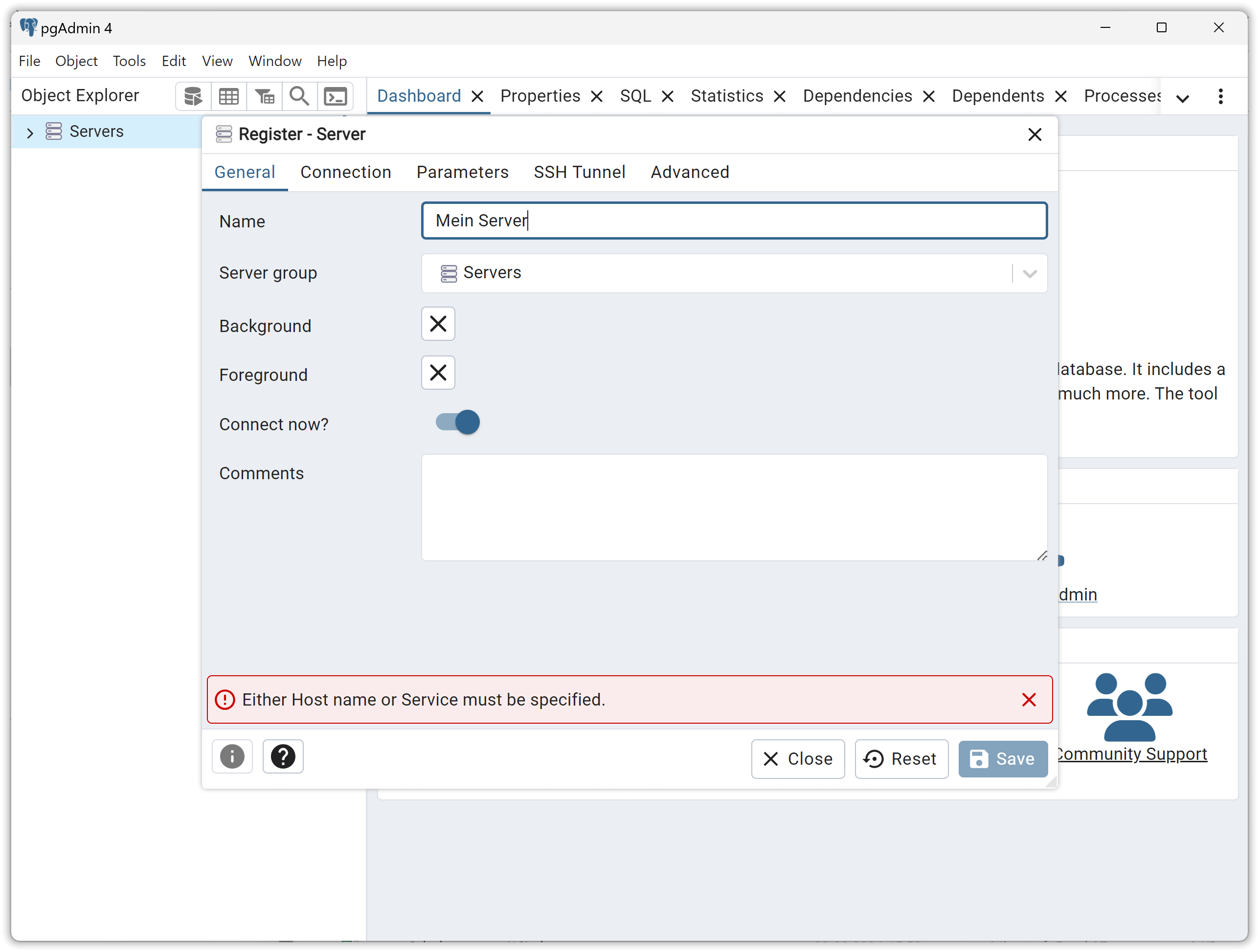
Task: Show more tabs with chevron dropdown
Action: [1182, 98]
